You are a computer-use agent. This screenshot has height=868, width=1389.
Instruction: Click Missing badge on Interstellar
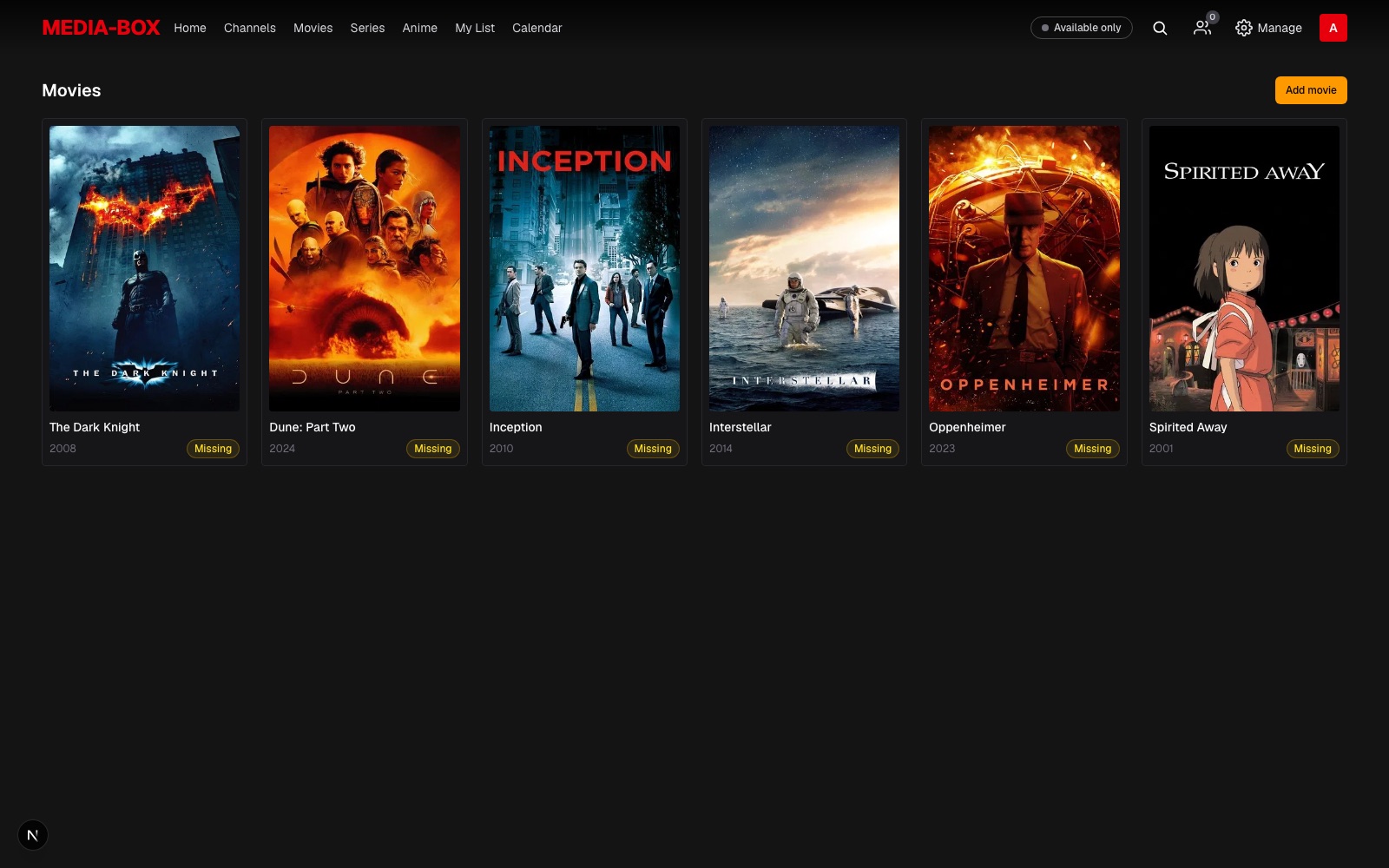[873, 449]
